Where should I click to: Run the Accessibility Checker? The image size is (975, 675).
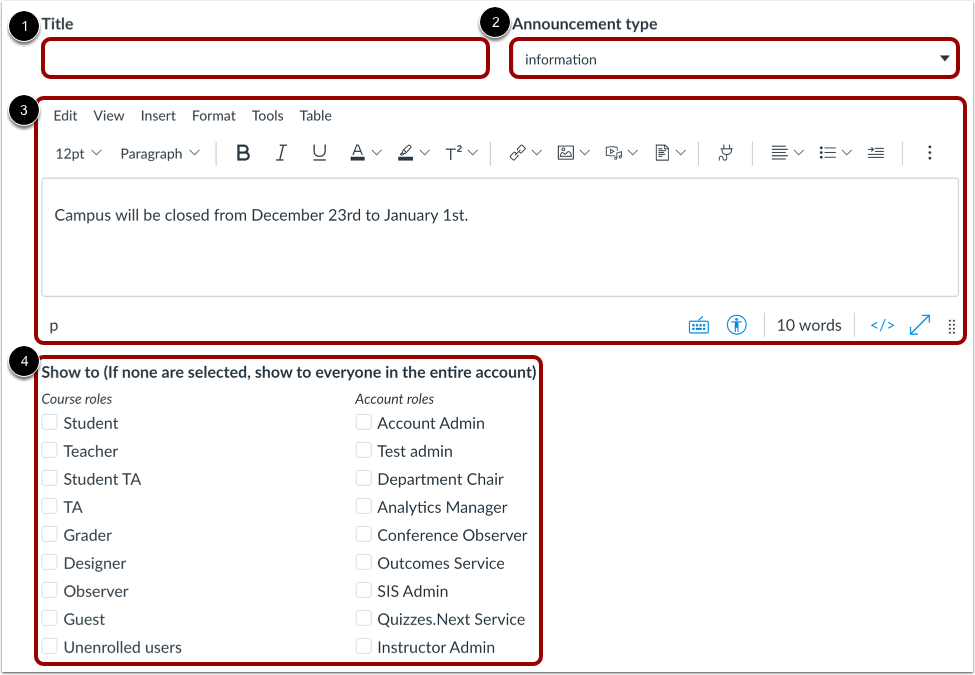pyautogui.click(x=737, y=324)
